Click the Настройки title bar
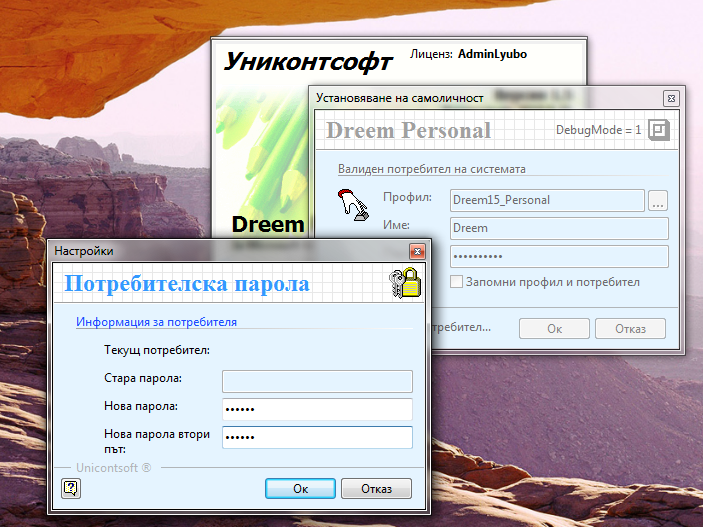 tap(231, 251)
